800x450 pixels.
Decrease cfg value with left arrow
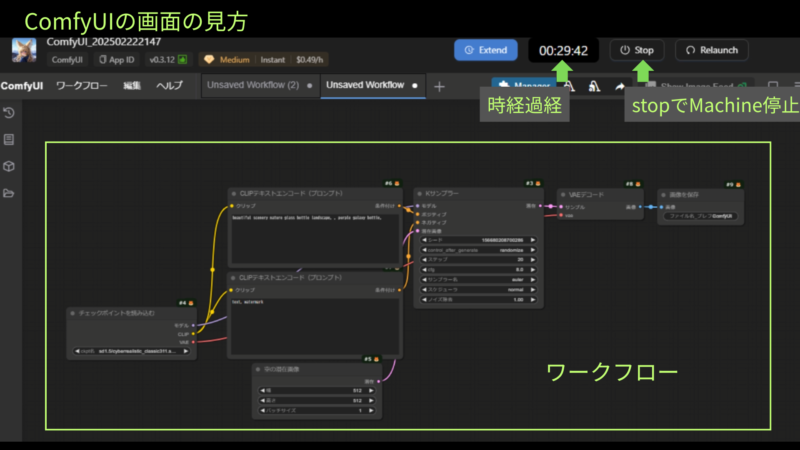[x=423, y=270]
